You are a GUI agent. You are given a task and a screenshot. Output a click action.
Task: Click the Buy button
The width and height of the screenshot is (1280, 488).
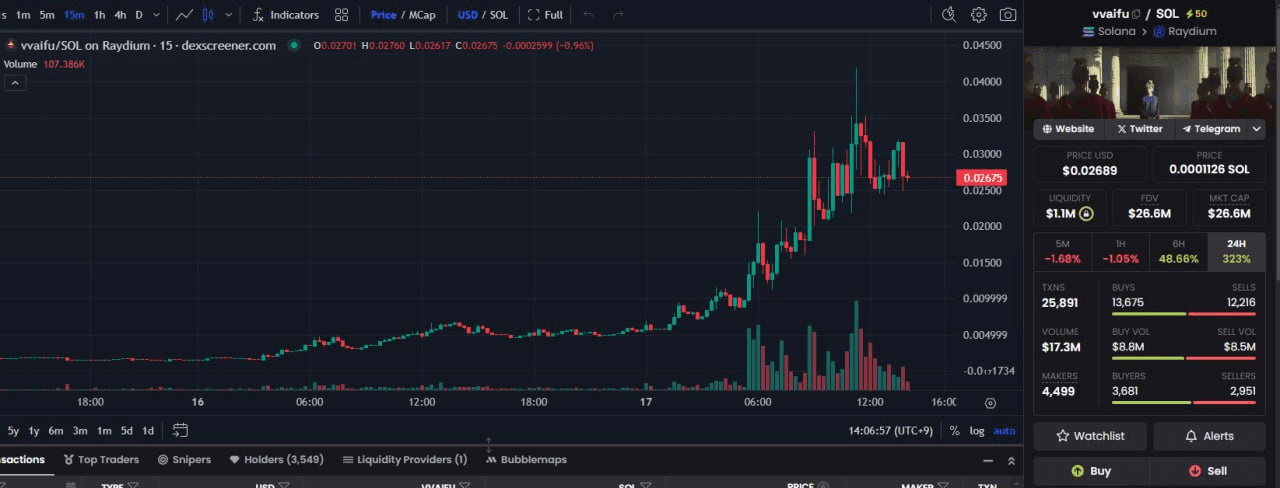[1091, 470]
